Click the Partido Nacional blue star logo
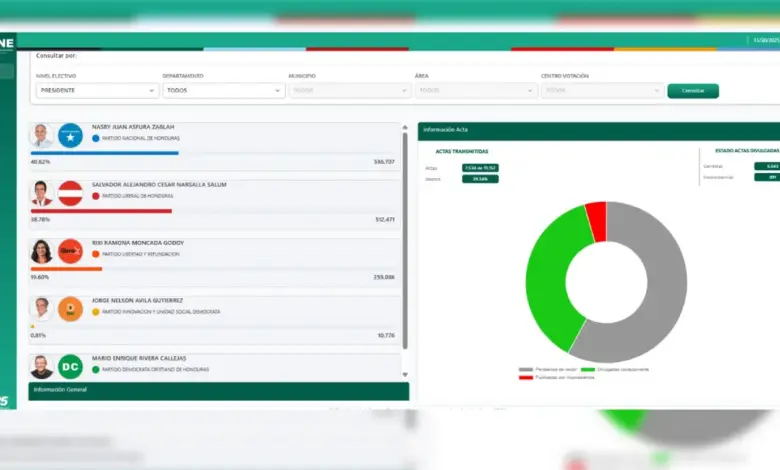The height and width of the screenshot is (470, 780). coord(70,136)
